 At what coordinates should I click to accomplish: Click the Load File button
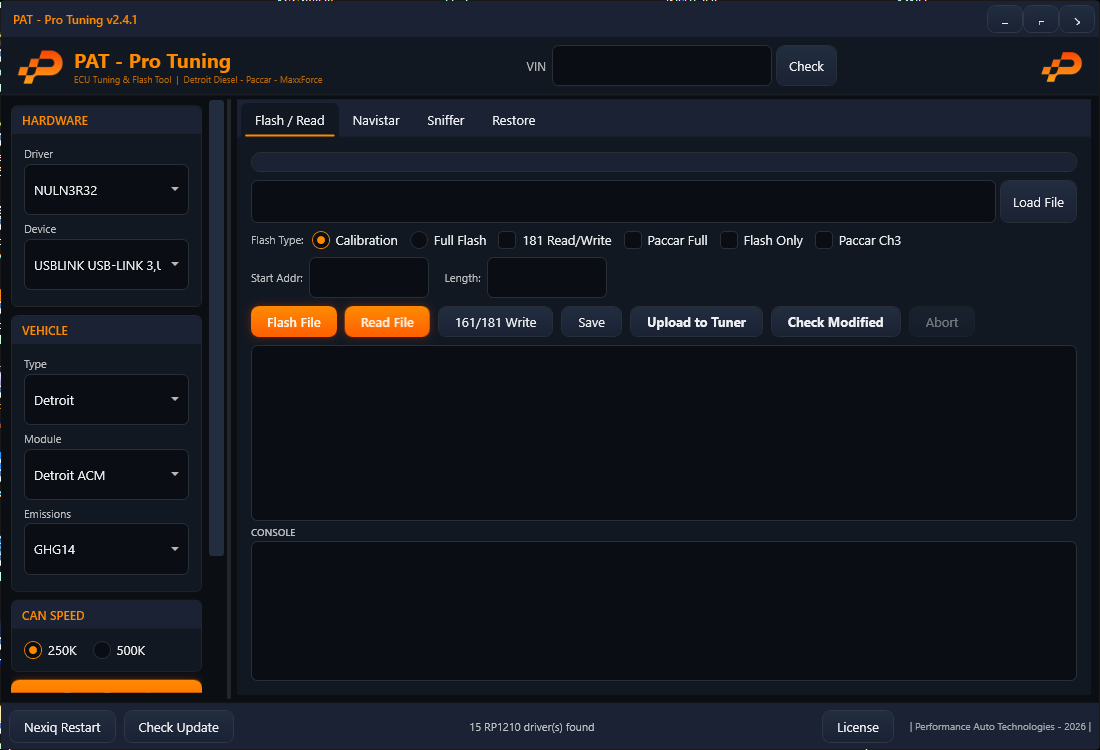tap(1038, 202)
